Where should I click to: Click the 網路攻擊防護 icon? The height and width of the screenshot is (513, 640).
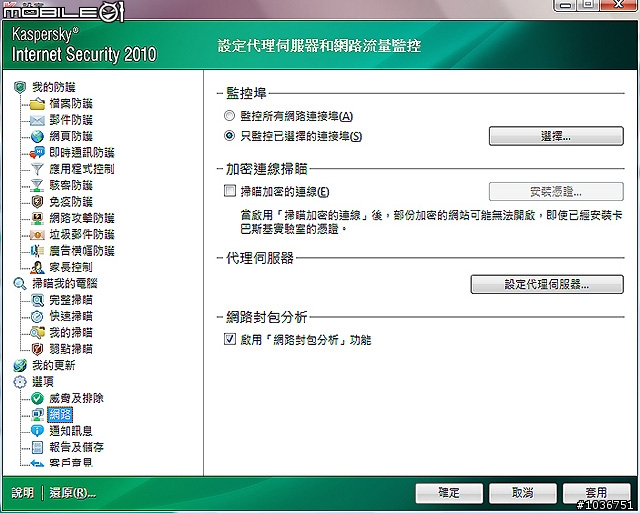(37, 218)
